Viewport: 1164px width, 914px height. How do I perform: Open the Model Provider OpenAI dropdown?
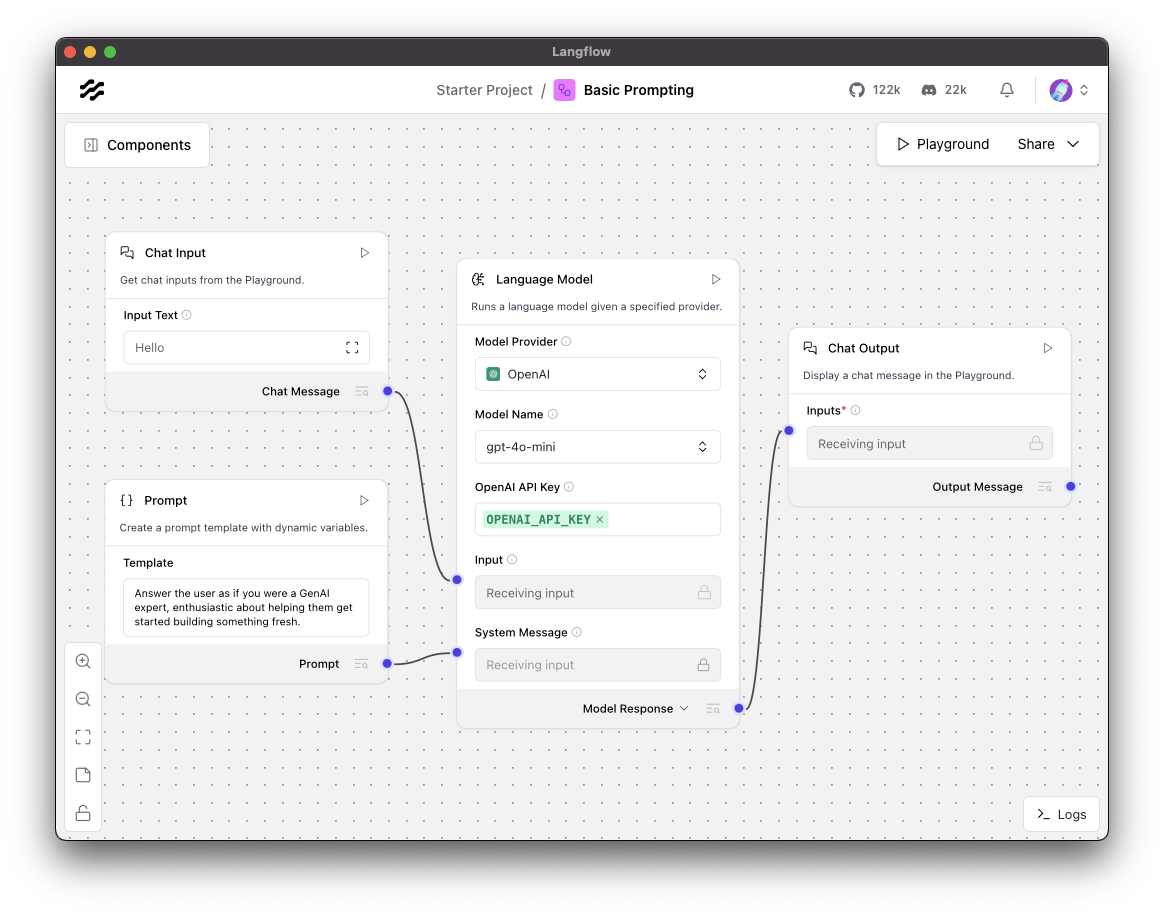pyautogui.click(x=597, y=374)
